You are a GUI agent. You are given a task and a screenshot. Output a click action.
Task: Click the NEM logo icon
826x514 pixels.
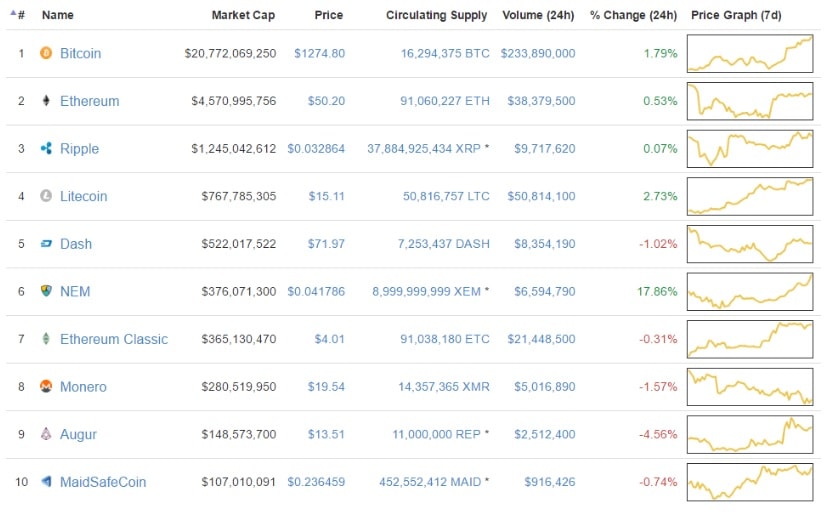pos(46,291)
